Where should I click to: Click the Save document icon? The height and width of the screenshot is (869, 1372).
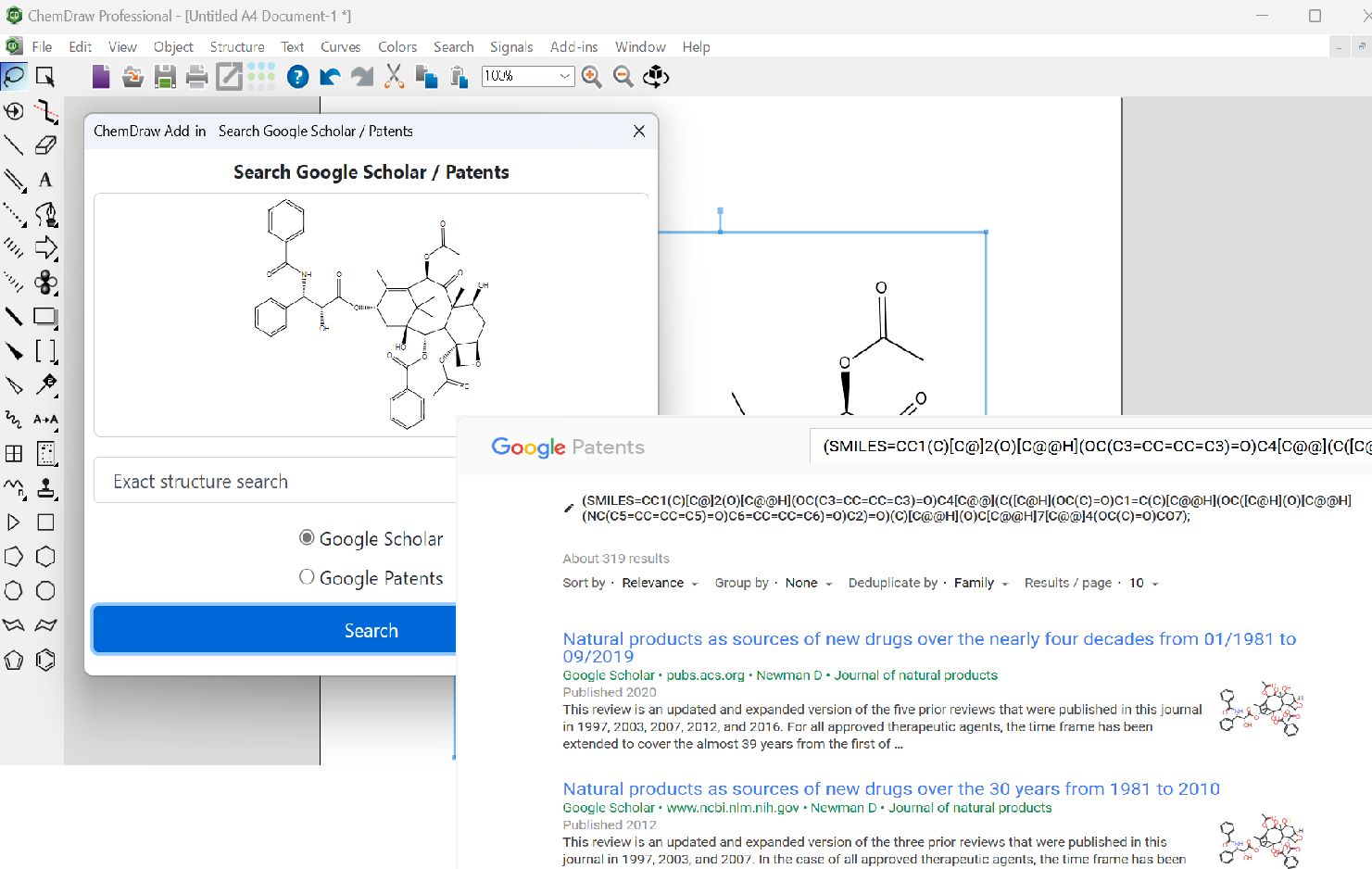(x=165, y=77)
